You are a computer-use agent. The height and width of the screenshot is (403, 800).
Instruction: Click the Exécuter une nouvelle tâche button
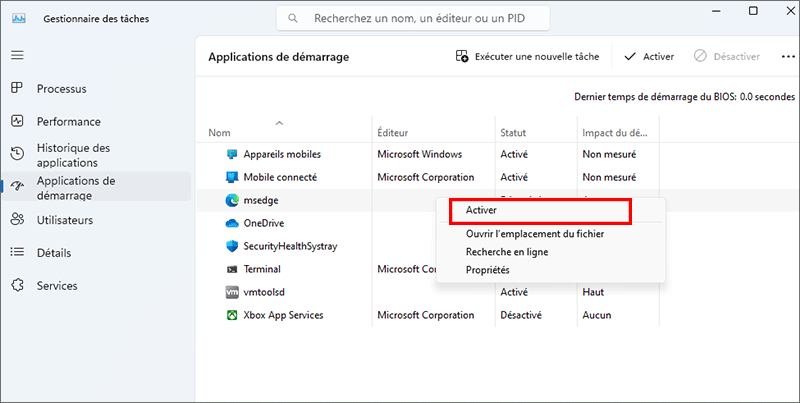click(528, 57)
